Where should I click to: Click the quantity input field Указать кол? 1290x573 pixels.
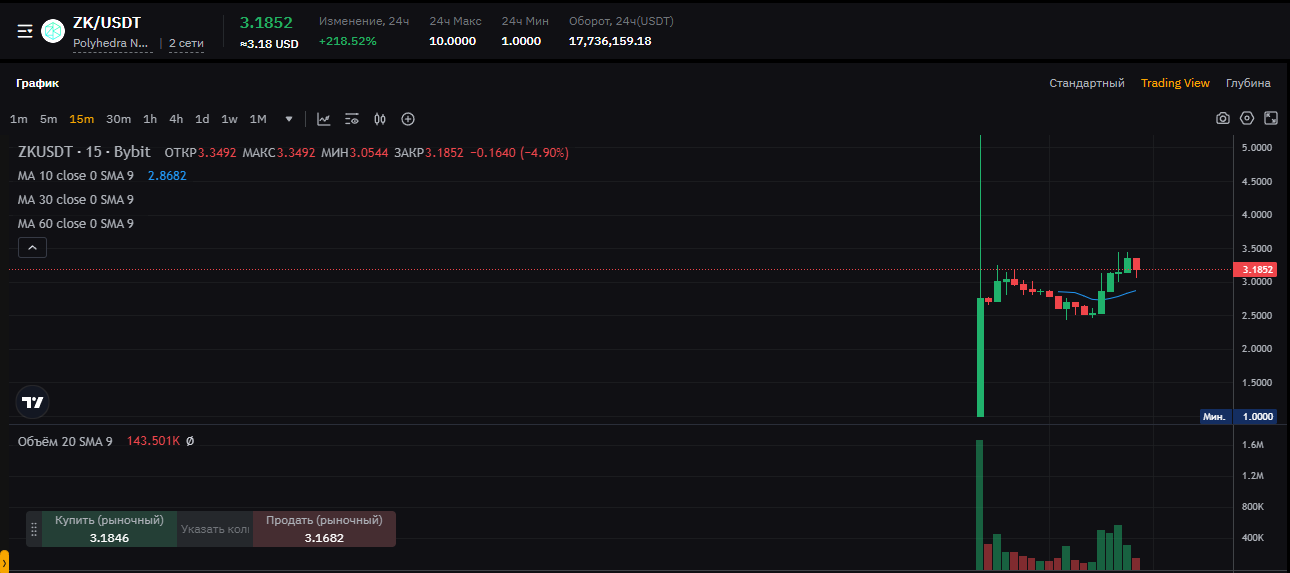(x=215, y=529)
